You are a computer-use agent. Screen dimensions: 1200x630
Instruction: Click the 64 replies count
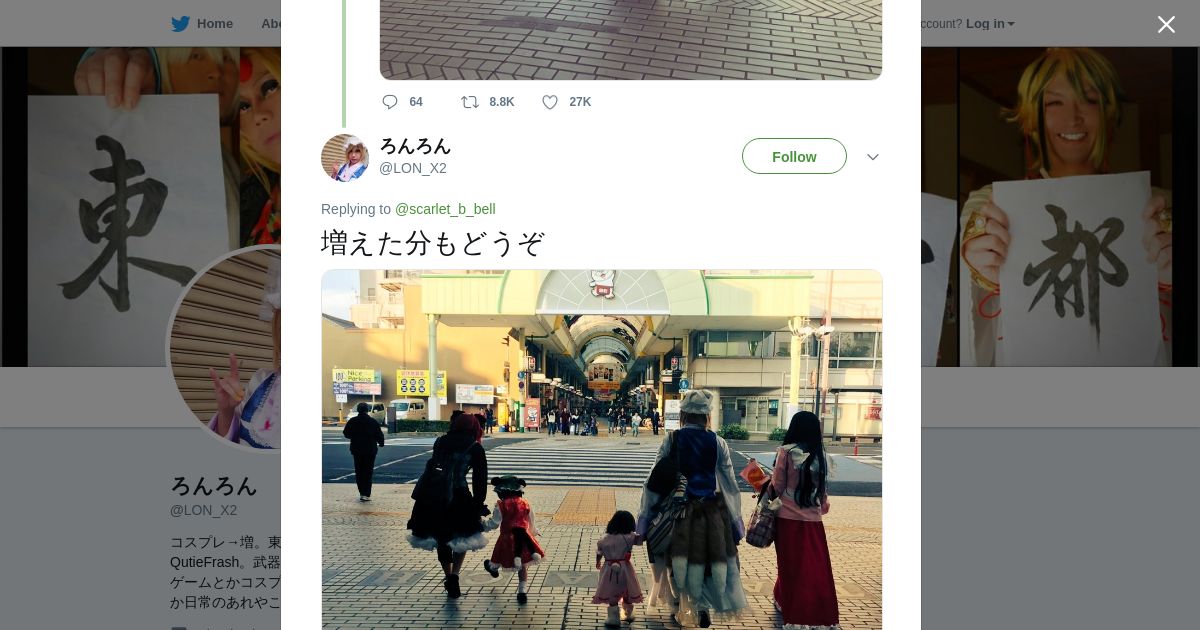[416, 102]
